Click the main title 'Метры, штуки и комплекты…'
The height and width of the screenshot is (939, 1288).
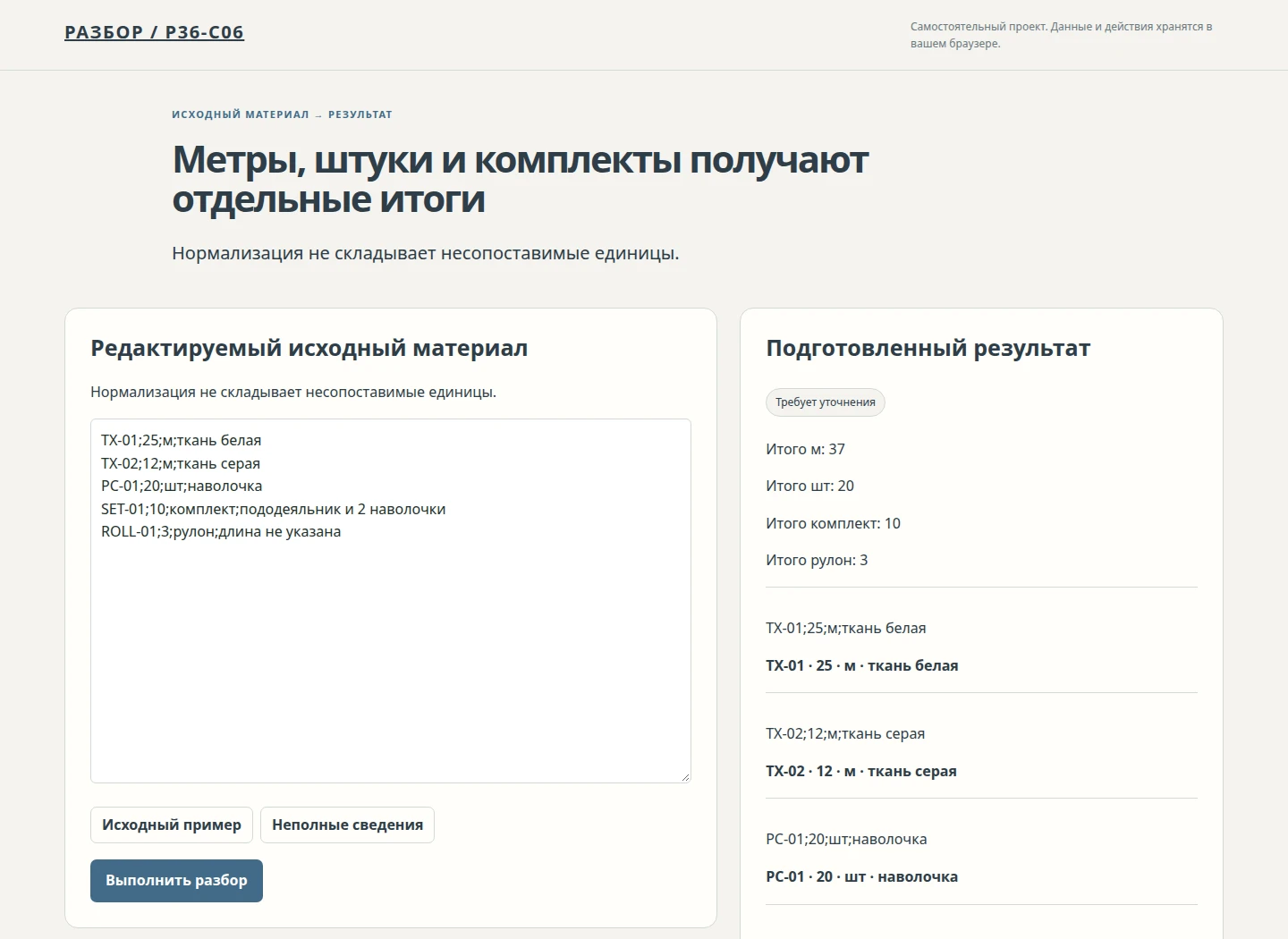(520, 179)
